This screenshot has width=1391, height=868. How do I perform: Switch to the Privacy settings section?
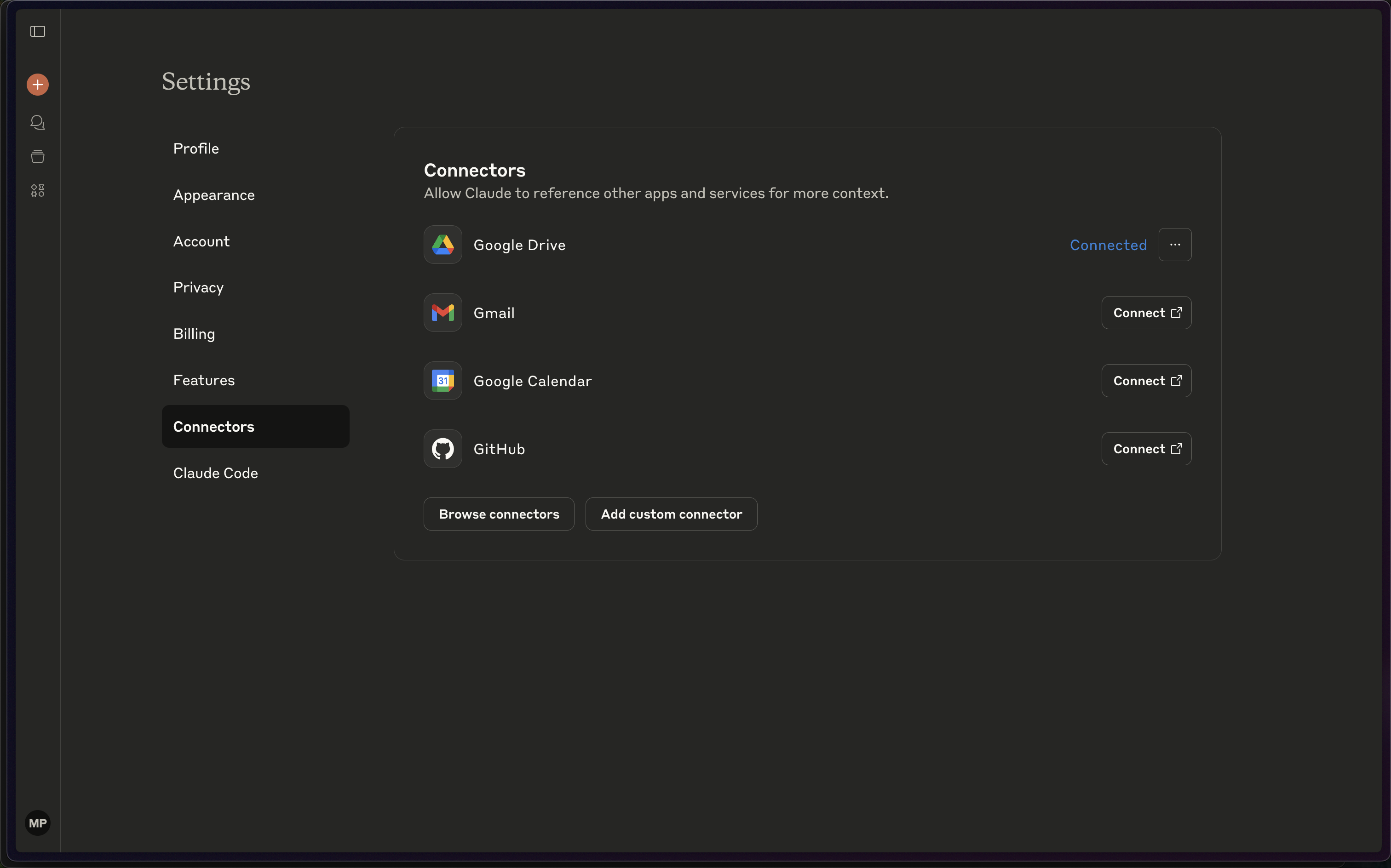[x=256, y=288]
